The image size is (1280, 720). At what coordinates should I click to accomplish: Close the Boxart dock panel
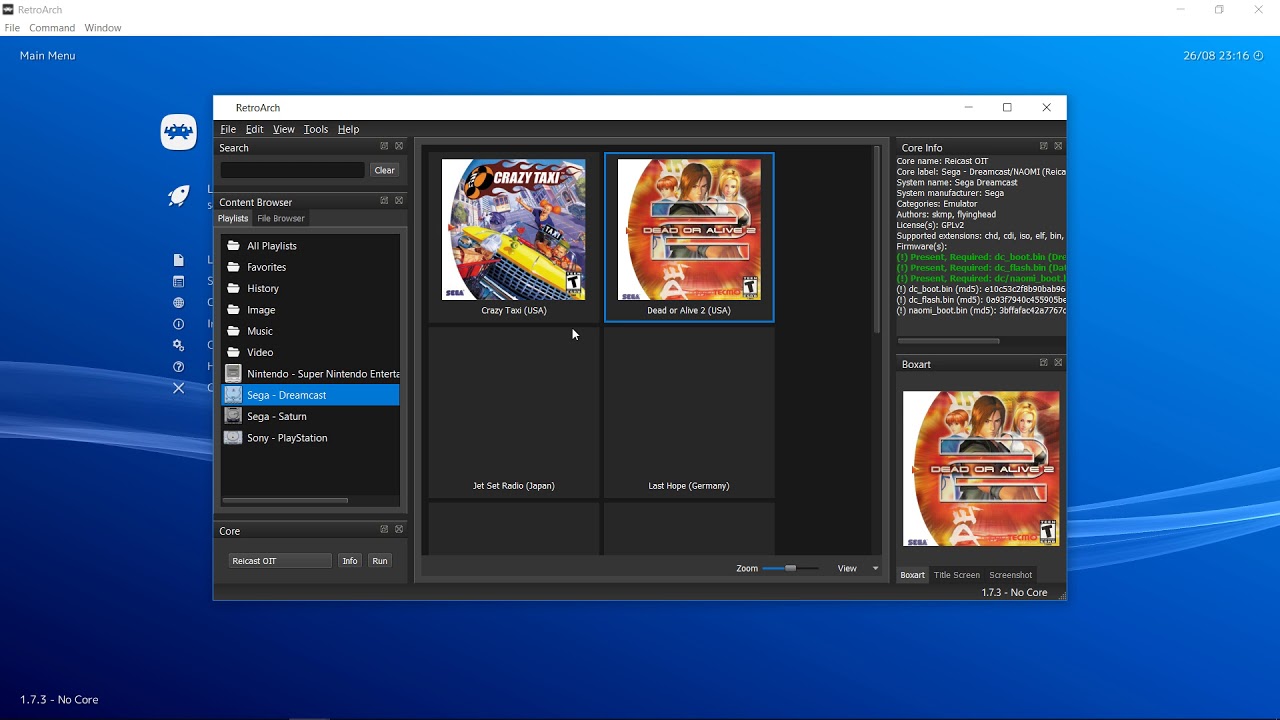(x=1059, y=363)
